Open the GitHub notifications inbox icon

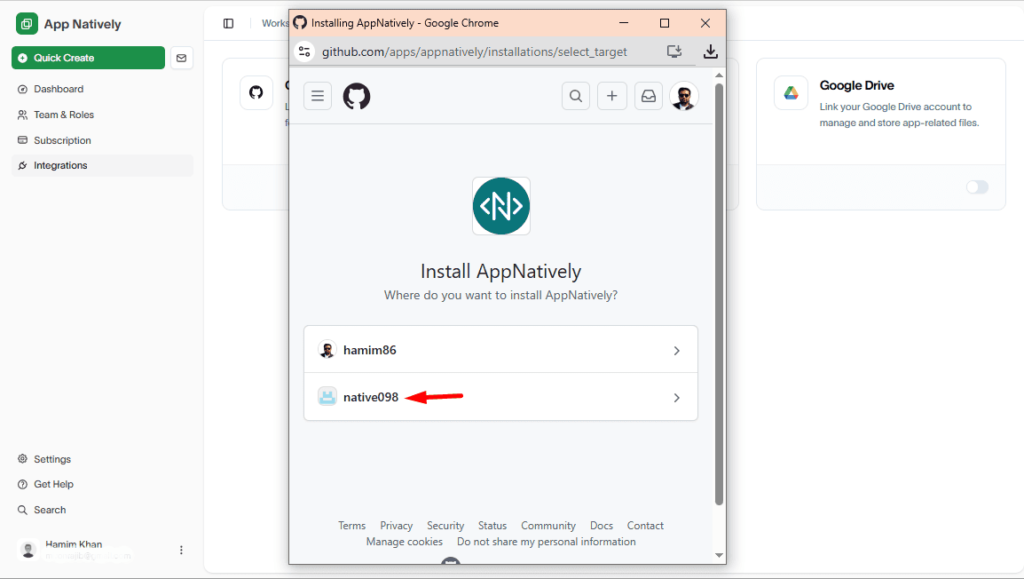(648, 96)
